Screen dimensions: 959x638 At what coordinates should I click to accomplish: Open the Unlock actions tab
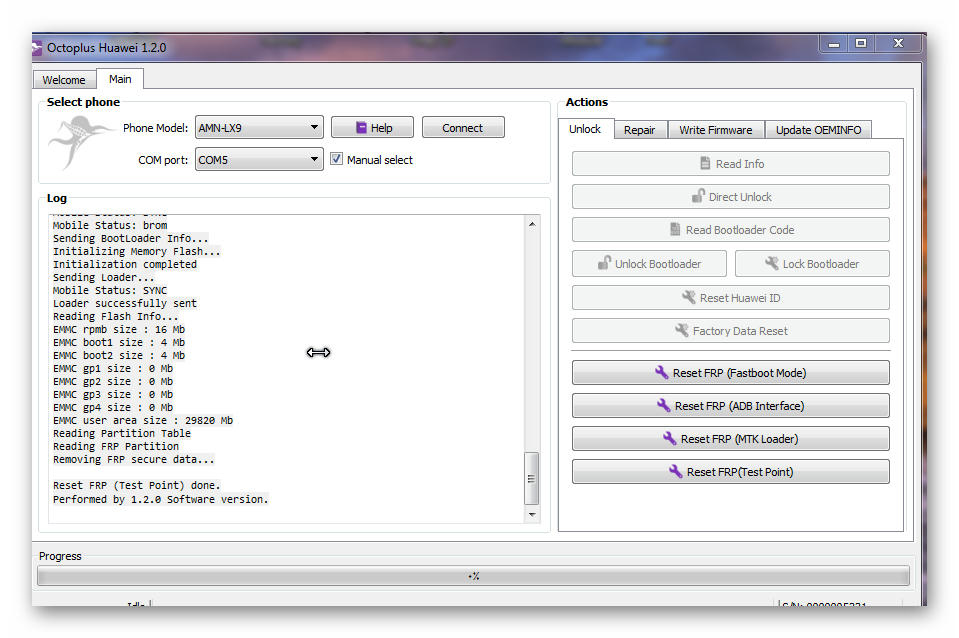[x=585, y=129]
